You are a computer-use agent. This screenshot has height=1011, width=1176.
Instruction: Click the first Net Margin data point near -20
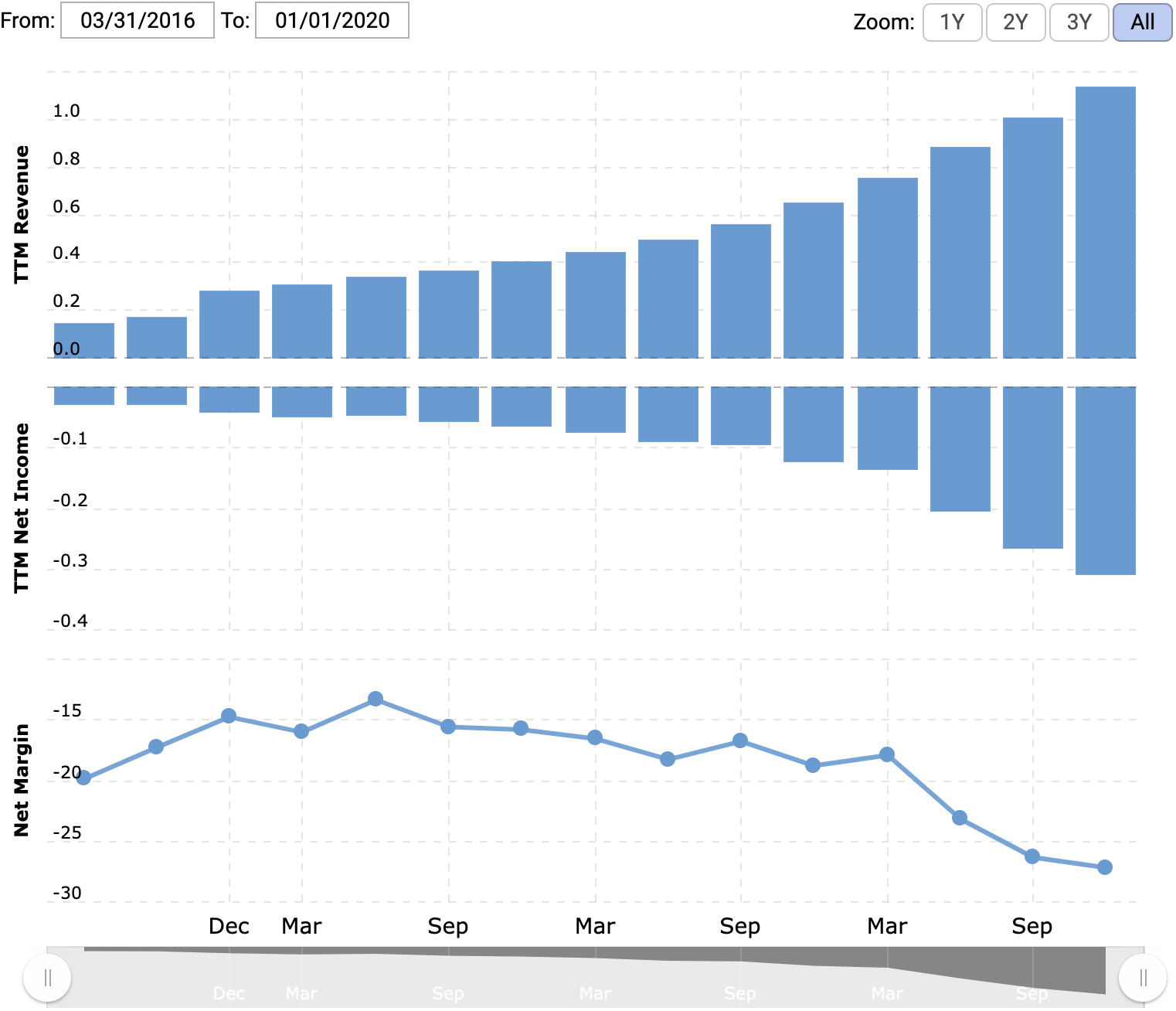83,778
